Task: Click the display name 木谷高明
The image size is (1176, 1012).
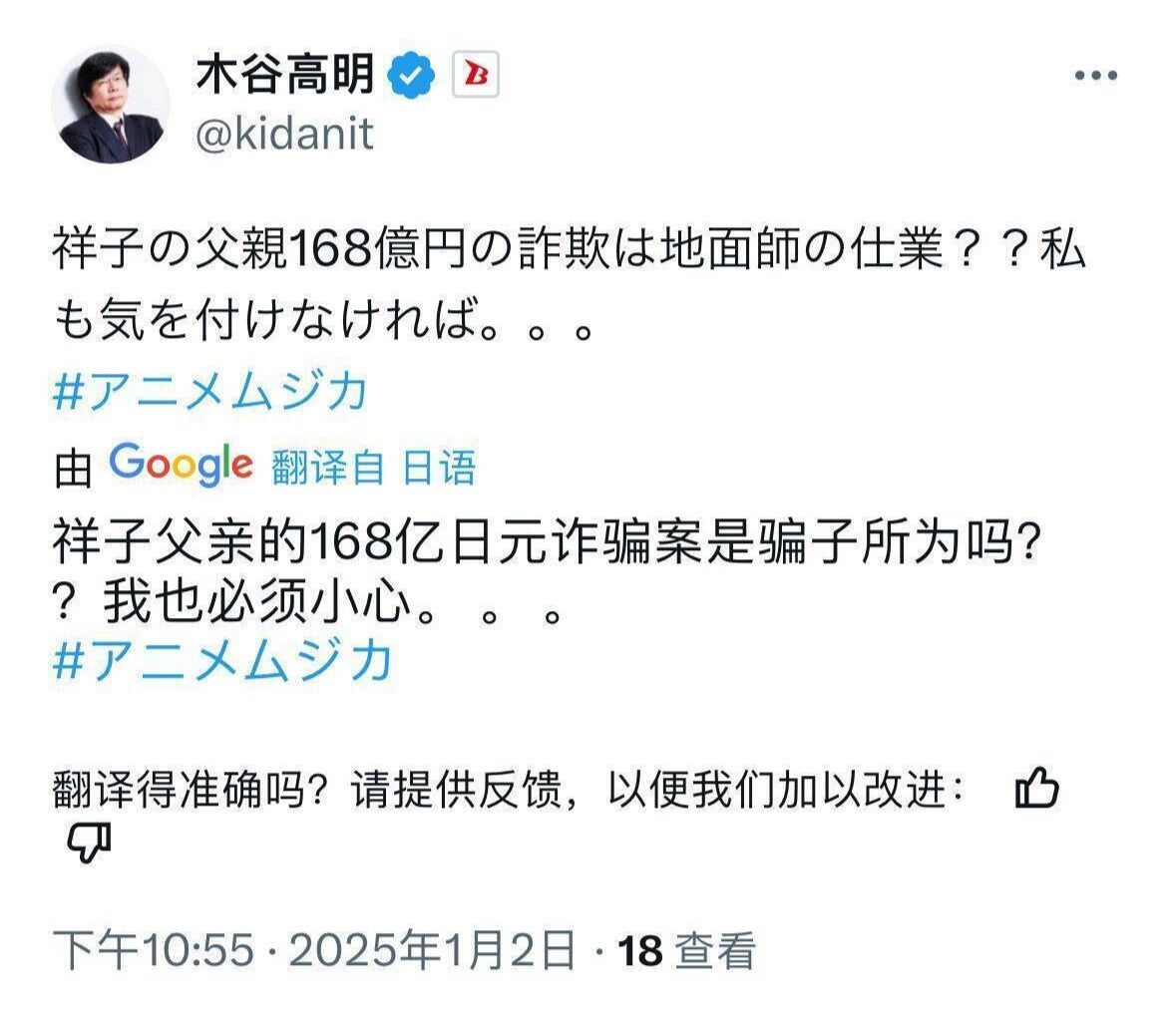Action: tap(286, 70)
